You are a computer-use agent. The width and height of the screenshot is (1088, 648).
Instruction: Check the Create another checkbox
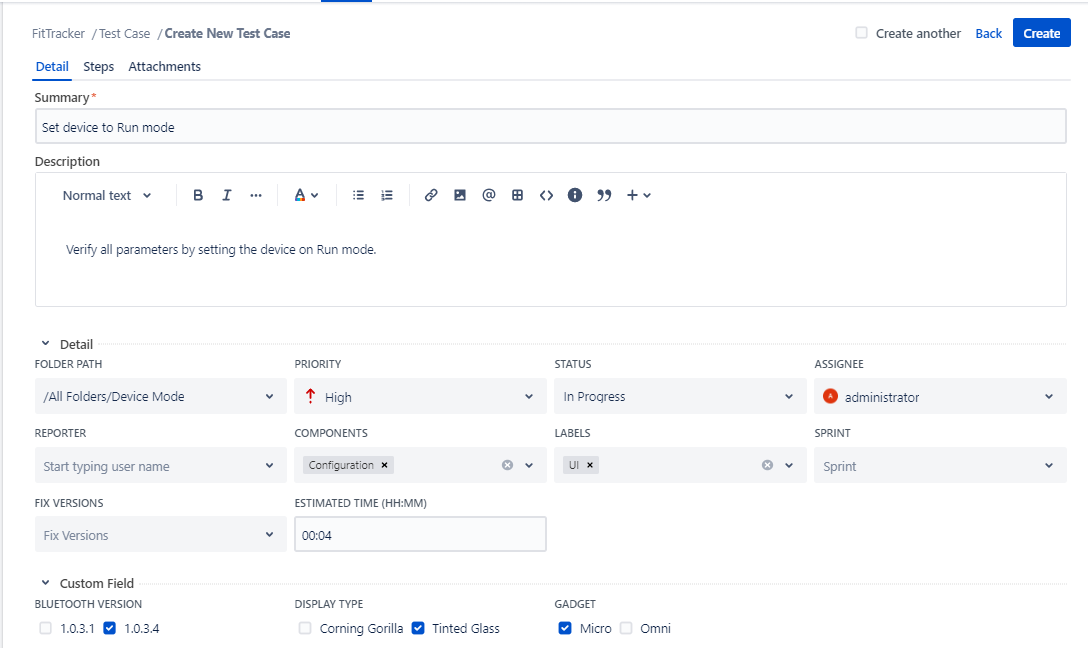point(861,33)
